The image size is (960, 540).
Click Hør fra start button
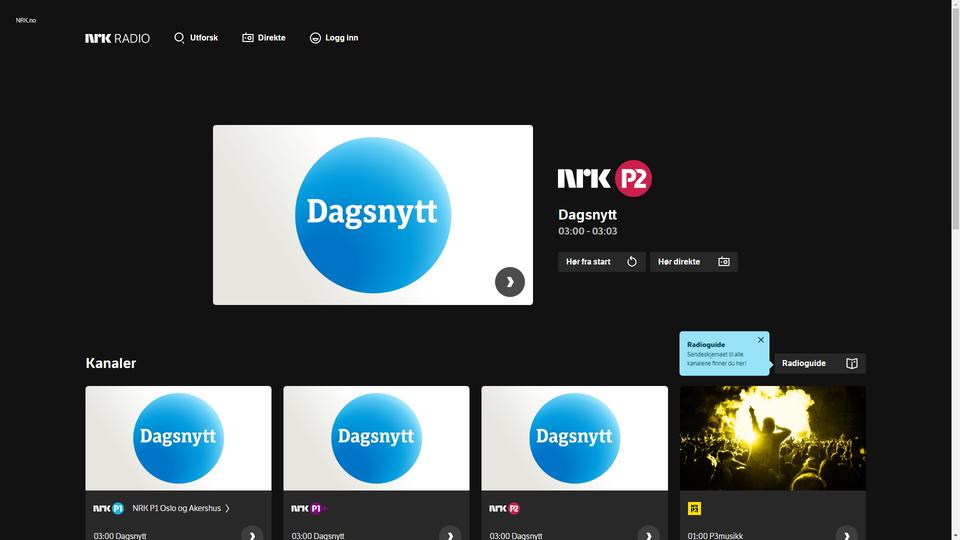[601, 262]
